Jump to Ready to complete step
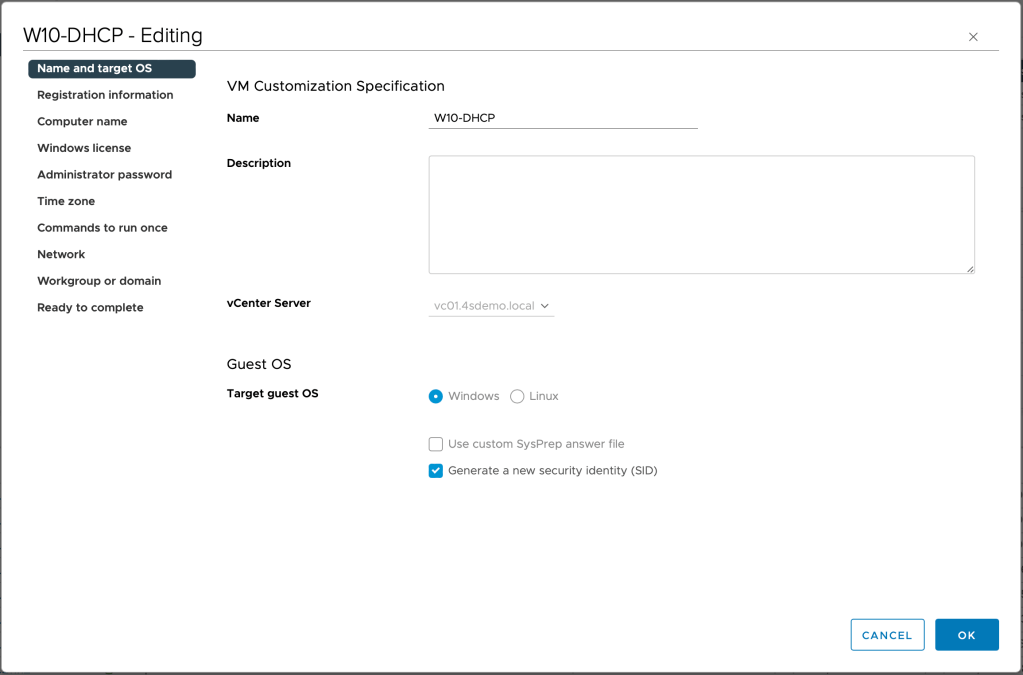 coord(90,308)
